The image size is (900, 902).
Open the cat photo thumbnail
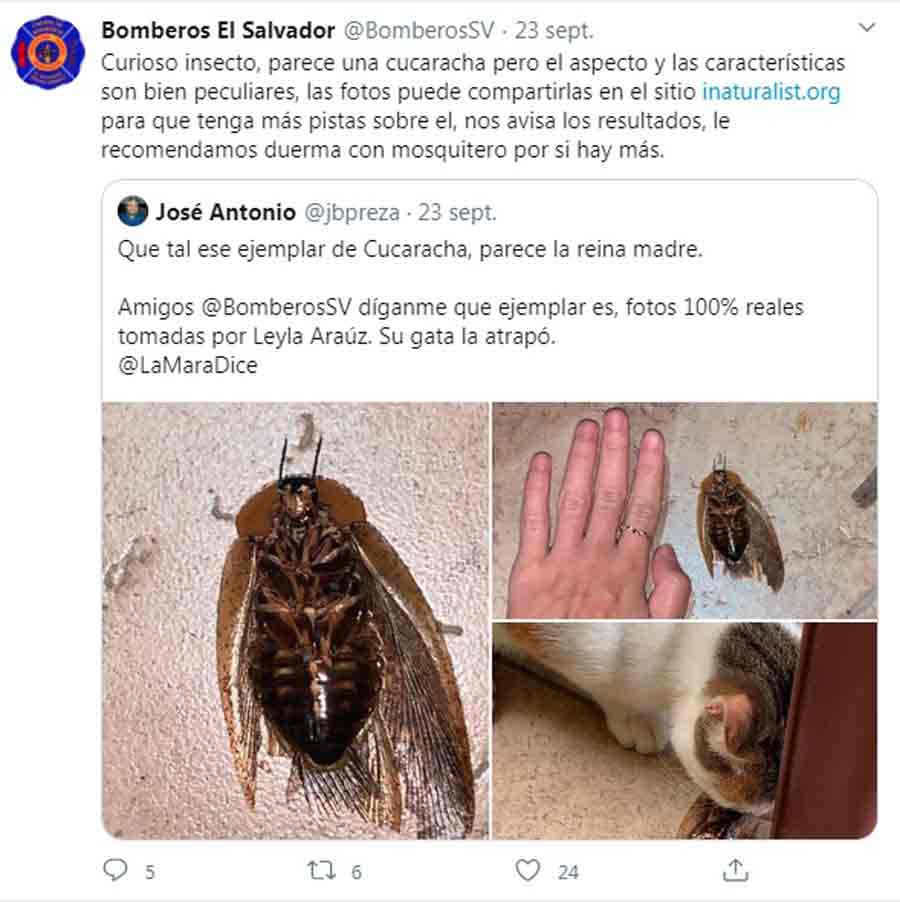coord(685,731)
